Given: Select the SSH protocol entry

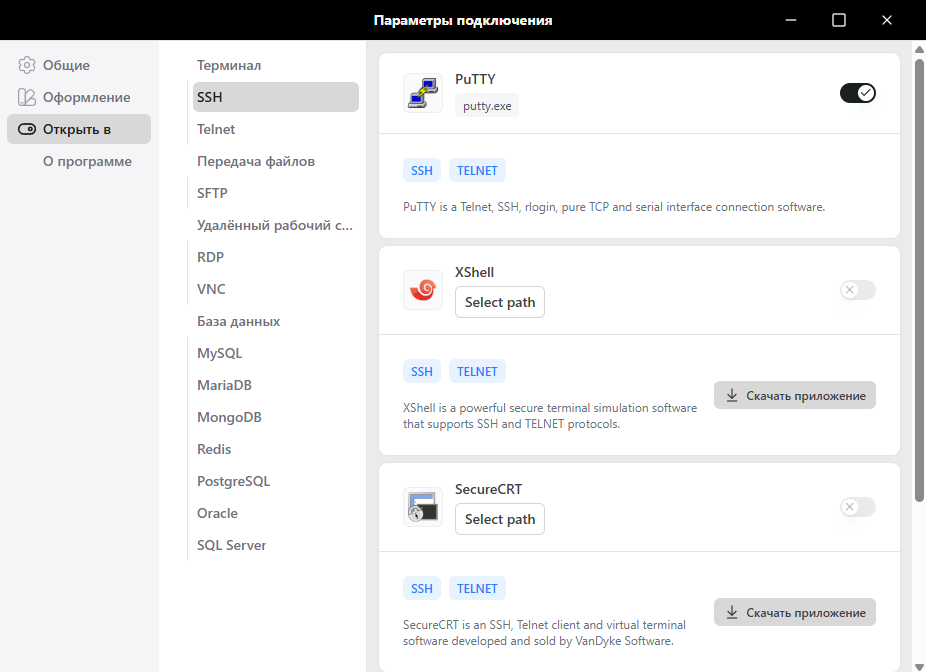Looking at the screenshot, I should point(276,97).
